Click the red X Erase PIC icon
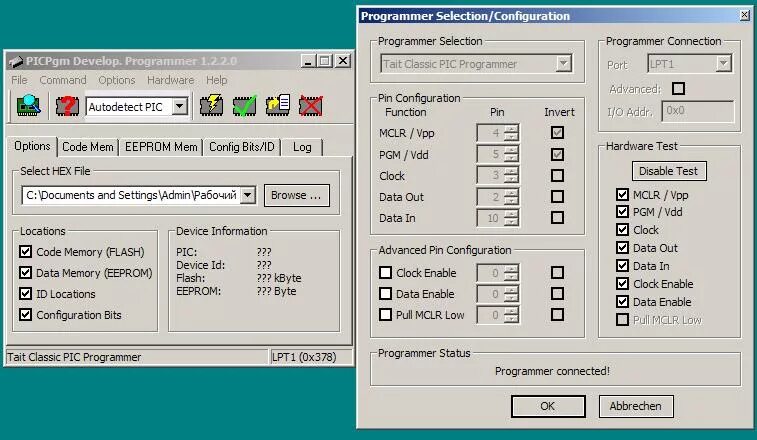Viewport: 757px width, 440px height. (x=310, y=105)
